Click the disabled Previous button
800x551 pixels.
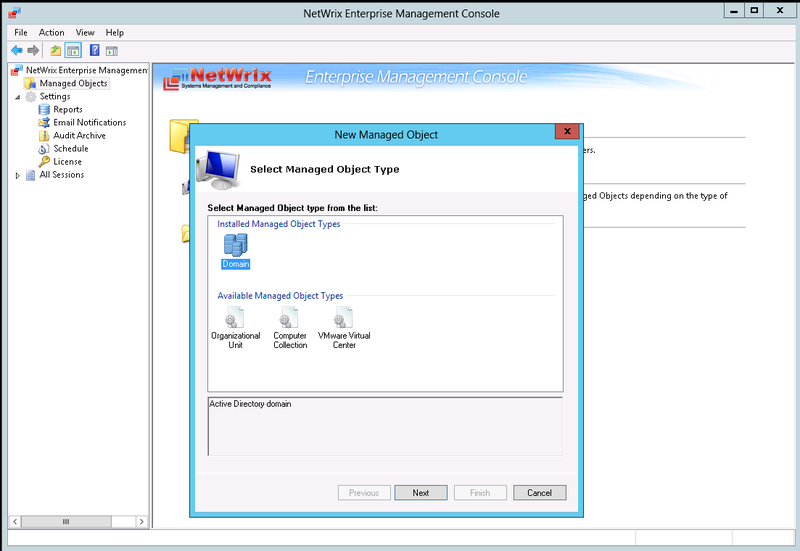click(364, 493)
